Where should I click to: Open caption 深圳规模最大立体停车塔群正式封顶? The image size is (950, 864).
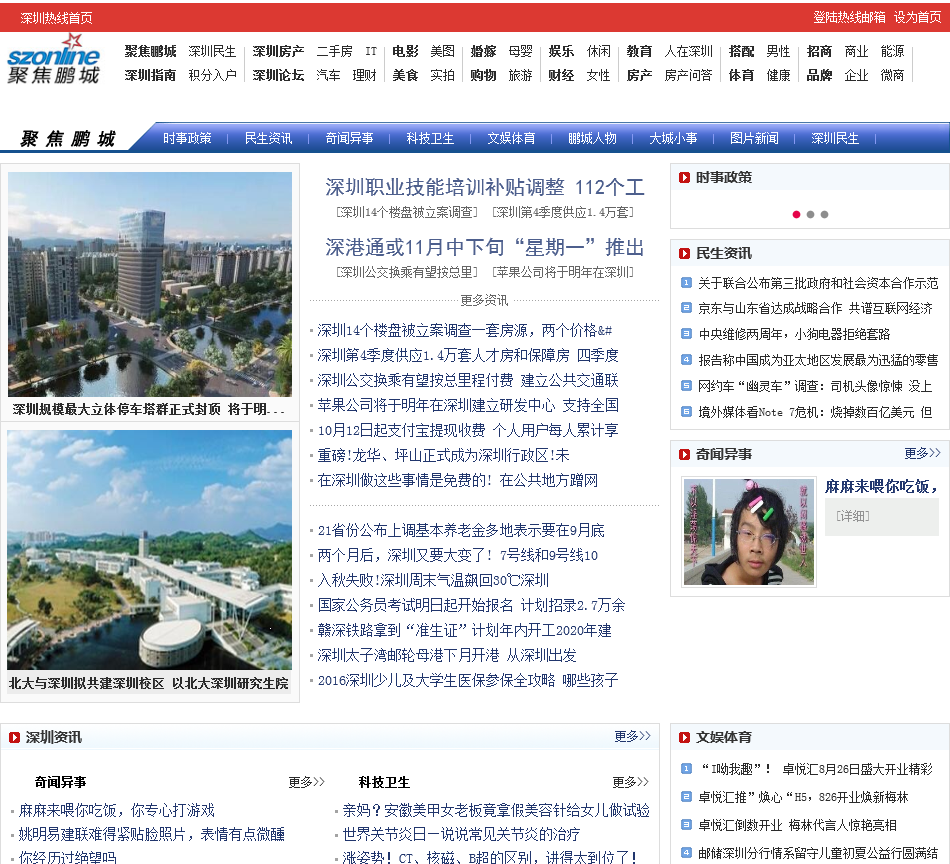click(x=148, y=410)
